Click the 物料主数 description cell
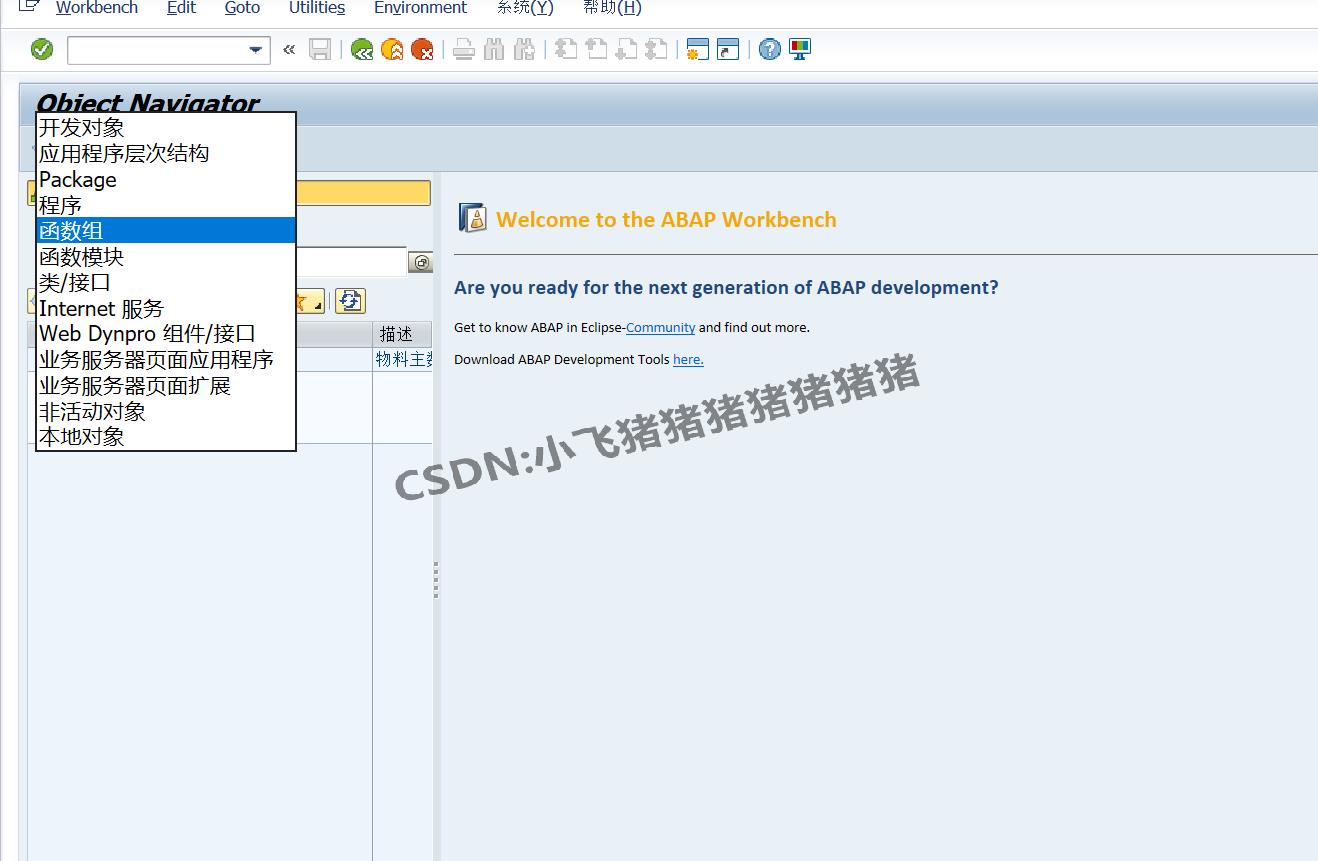 (x=403, y=359)
